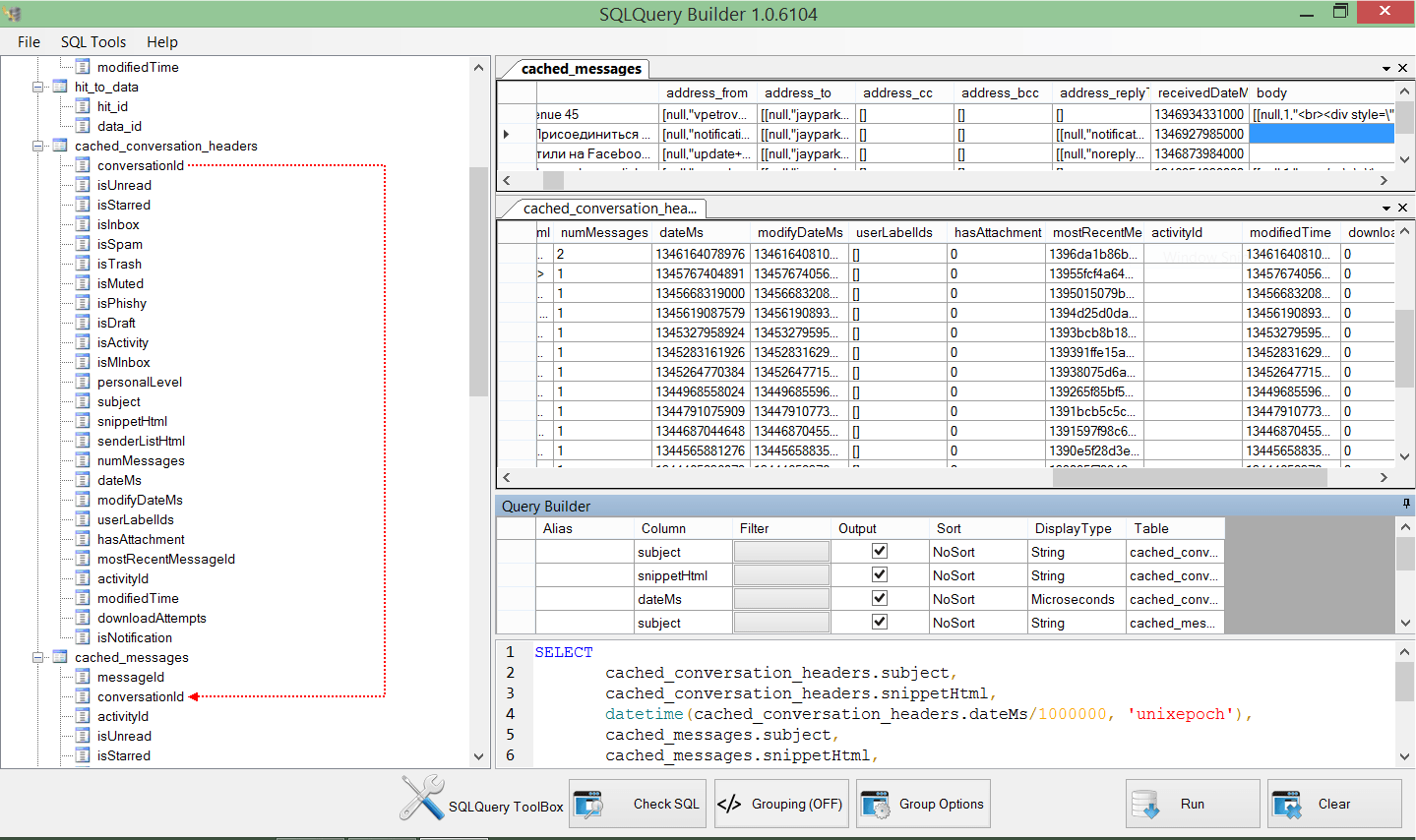Click the isNotification column icon
The height and width of the screenshot is (840, 1416).
[84, 637]
